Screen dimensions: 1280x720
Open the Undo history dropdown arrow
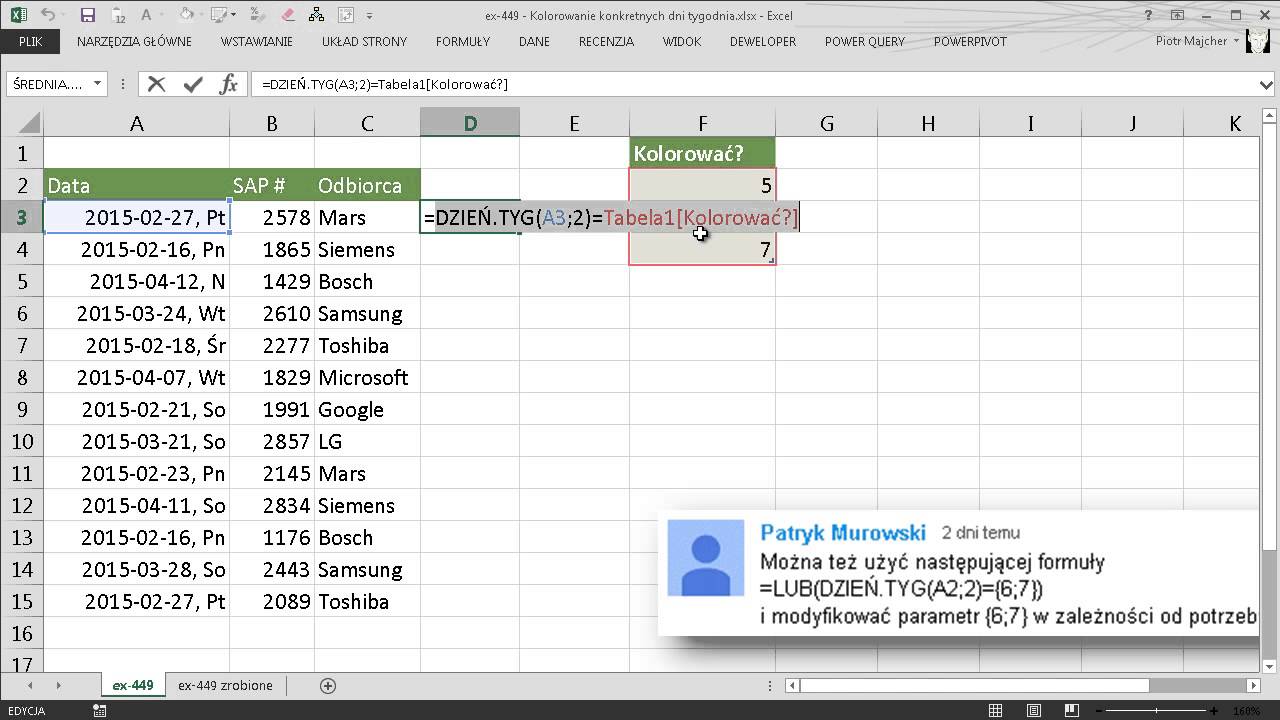(65, 16)
